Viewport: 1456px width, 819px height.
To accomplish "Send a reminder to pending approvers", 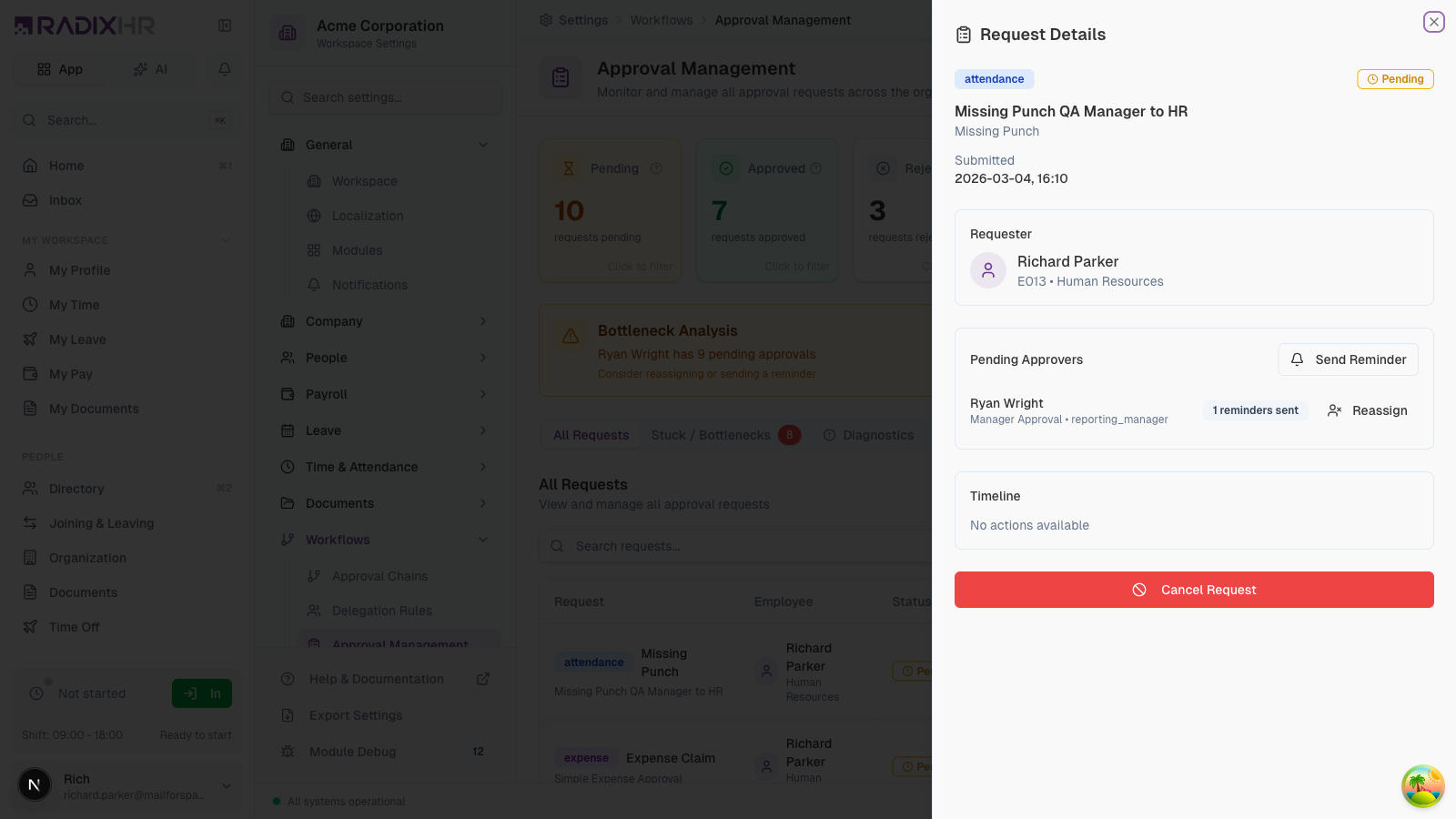I will click(x=1348, y=359).
